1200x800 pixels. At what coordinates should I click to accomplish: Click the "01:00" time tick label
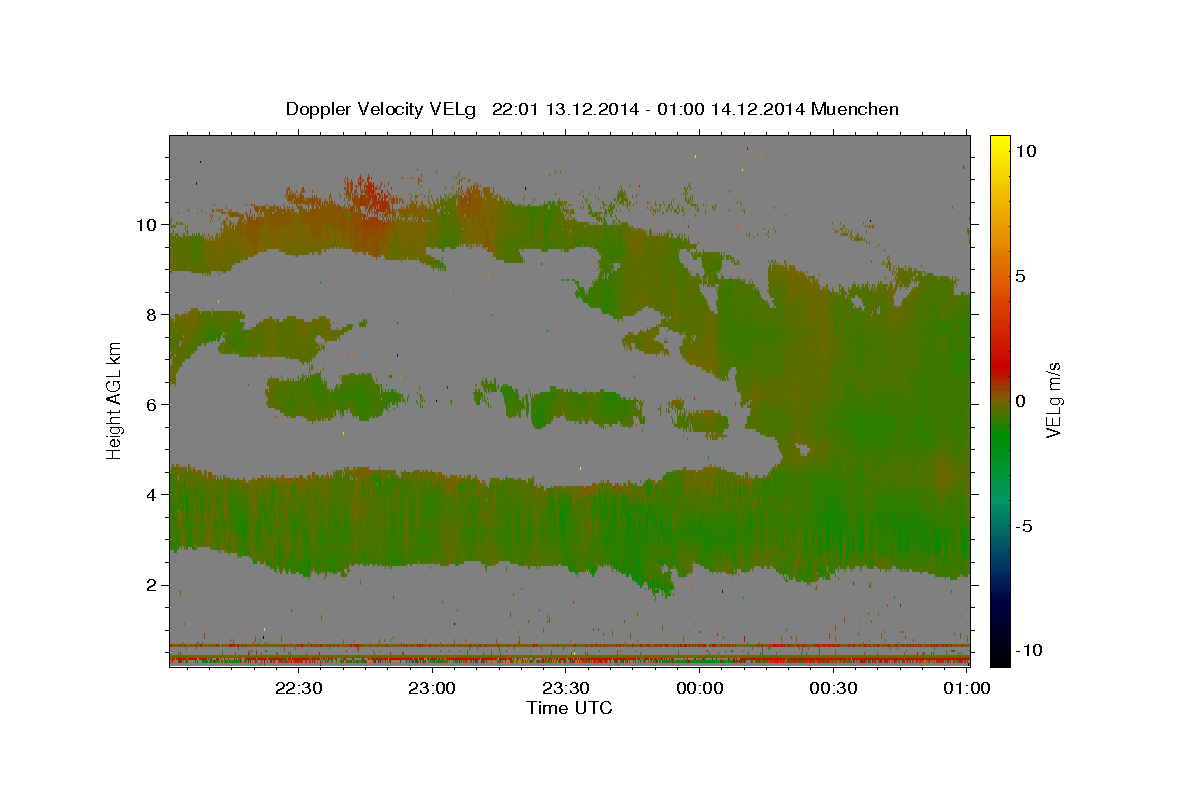966,688
